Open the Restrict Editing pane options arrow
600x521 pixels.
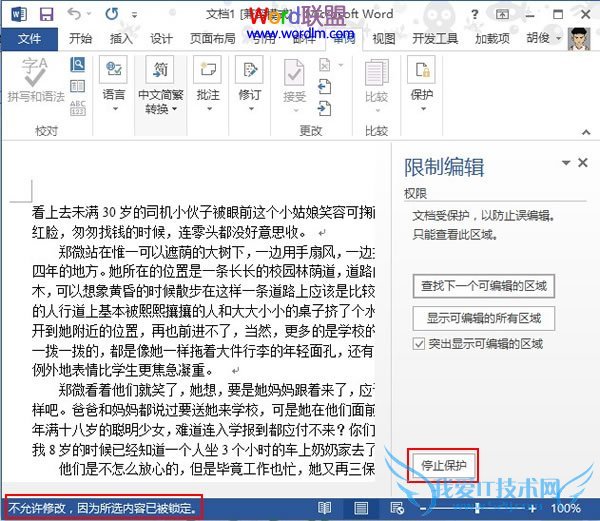566,162
